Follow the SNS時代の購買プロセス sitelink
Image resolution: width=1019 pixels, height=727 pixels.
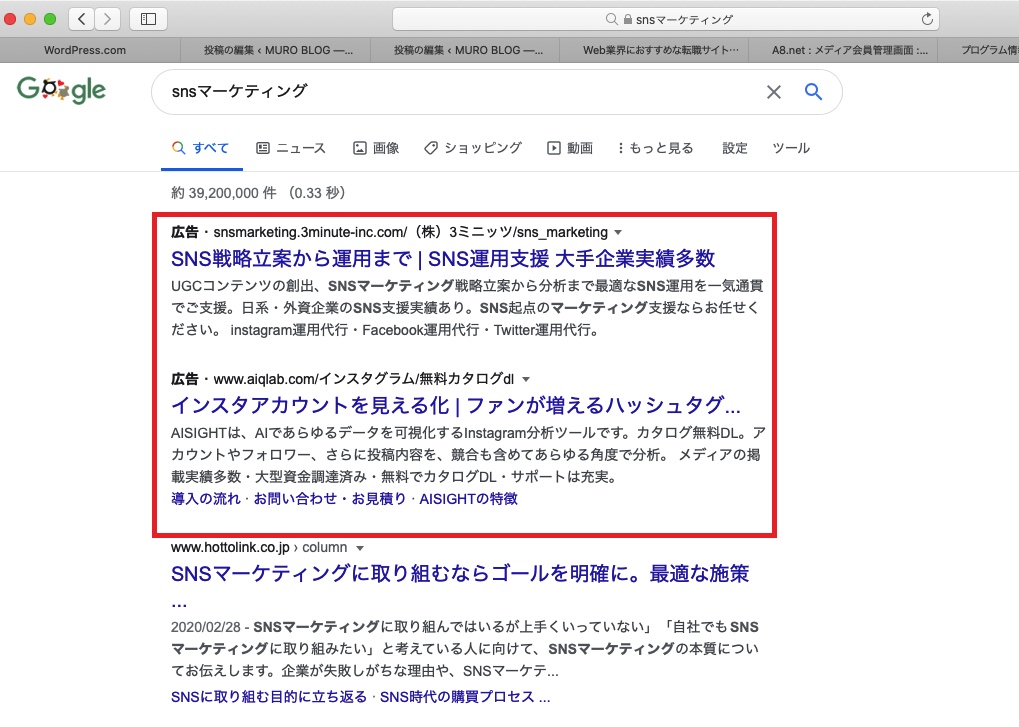(465, 697)
